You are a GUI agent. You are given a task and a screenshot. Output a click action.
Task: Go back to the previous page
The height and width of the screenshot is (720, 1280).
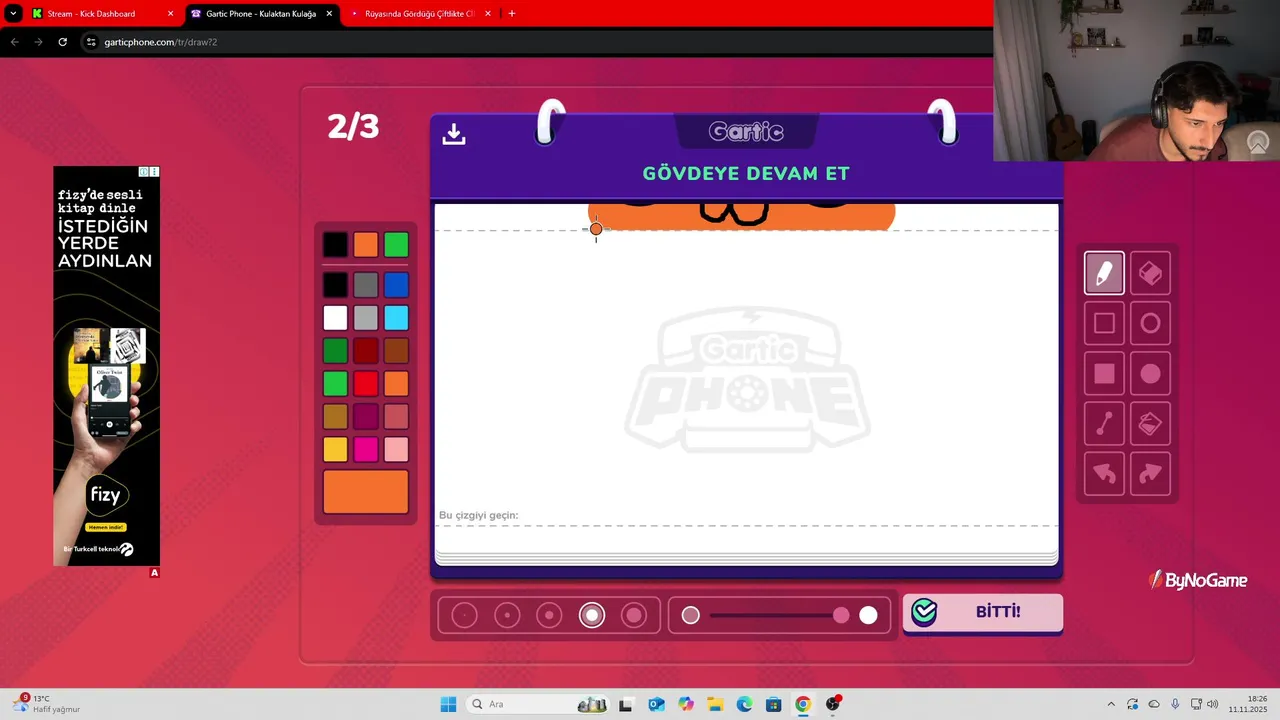[14, 42]
